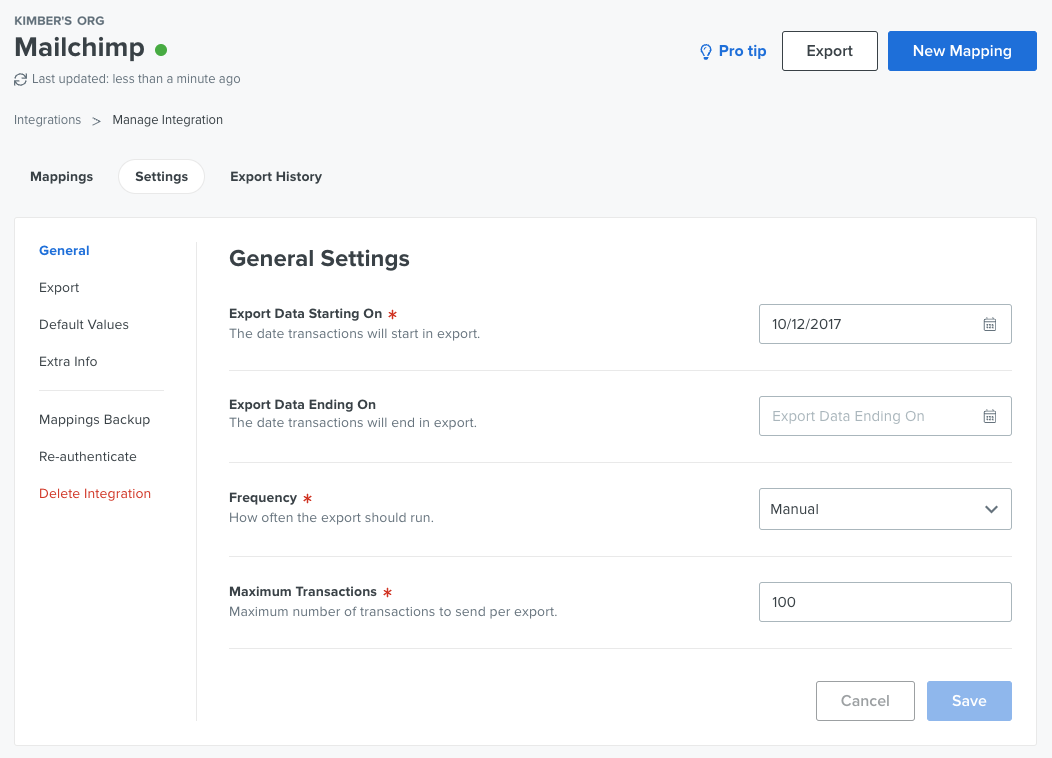Click the New Mapping button
This screenshot has width=1052, height=758.
[962, 51]
